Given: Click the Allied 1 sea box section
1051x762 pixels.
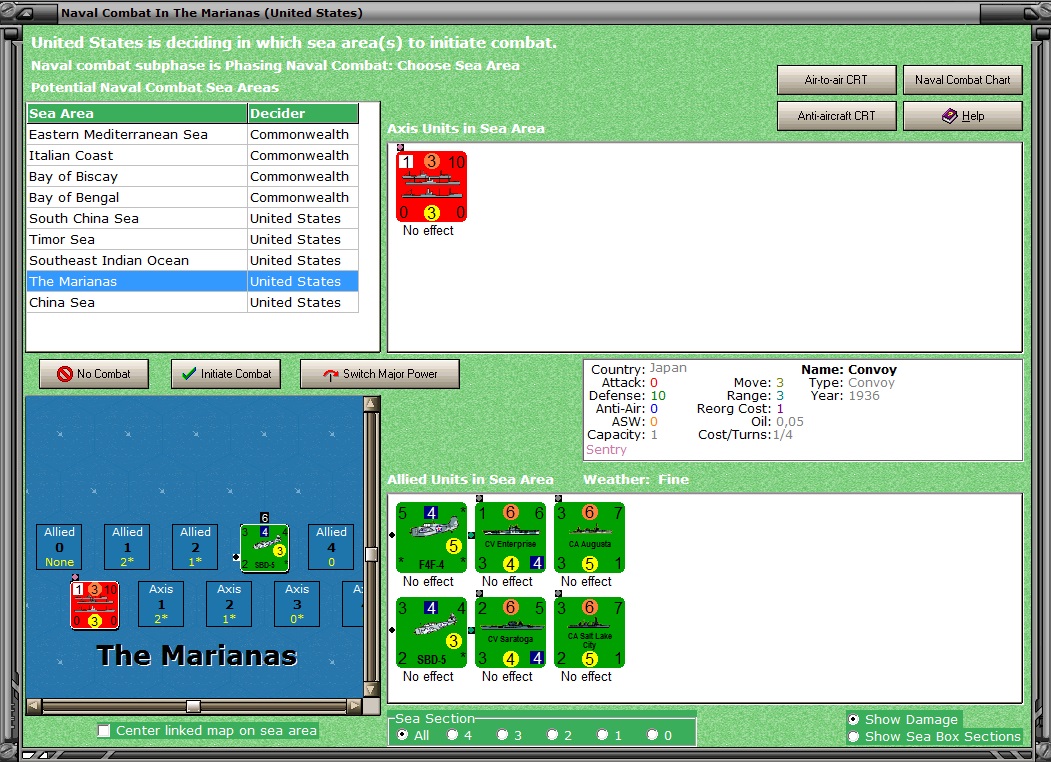Looking at the screenshot, I should pos(127,547).
